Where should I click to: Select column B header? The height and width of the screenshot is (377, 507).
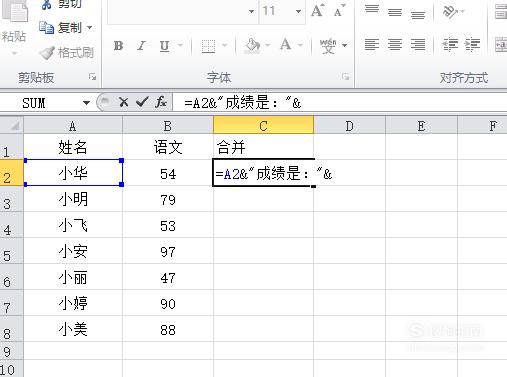[x=168, y=126]
